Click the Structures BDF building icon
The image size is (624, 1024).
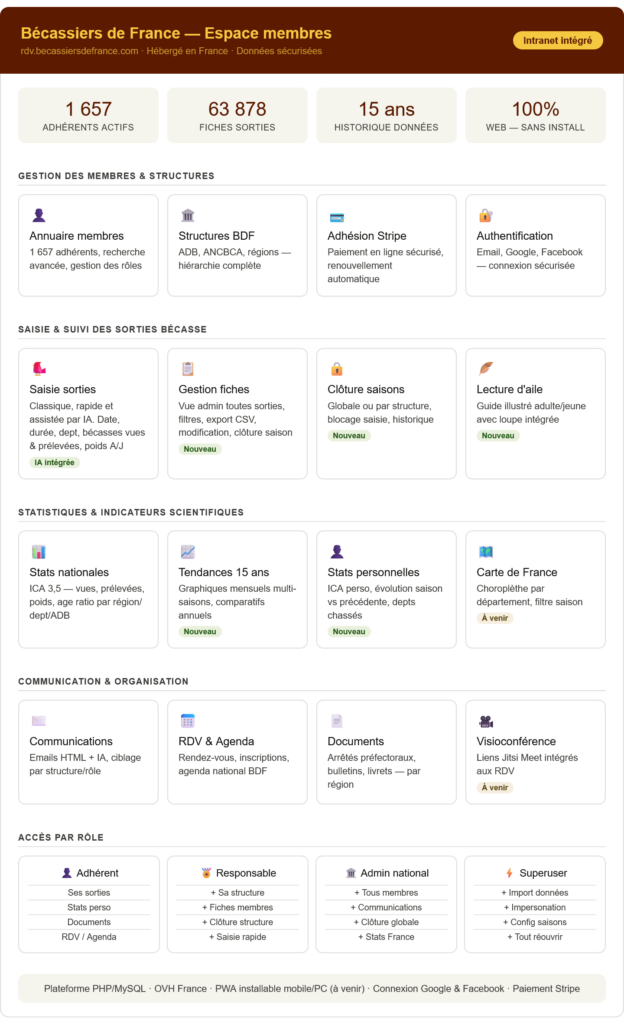point(188,215)
